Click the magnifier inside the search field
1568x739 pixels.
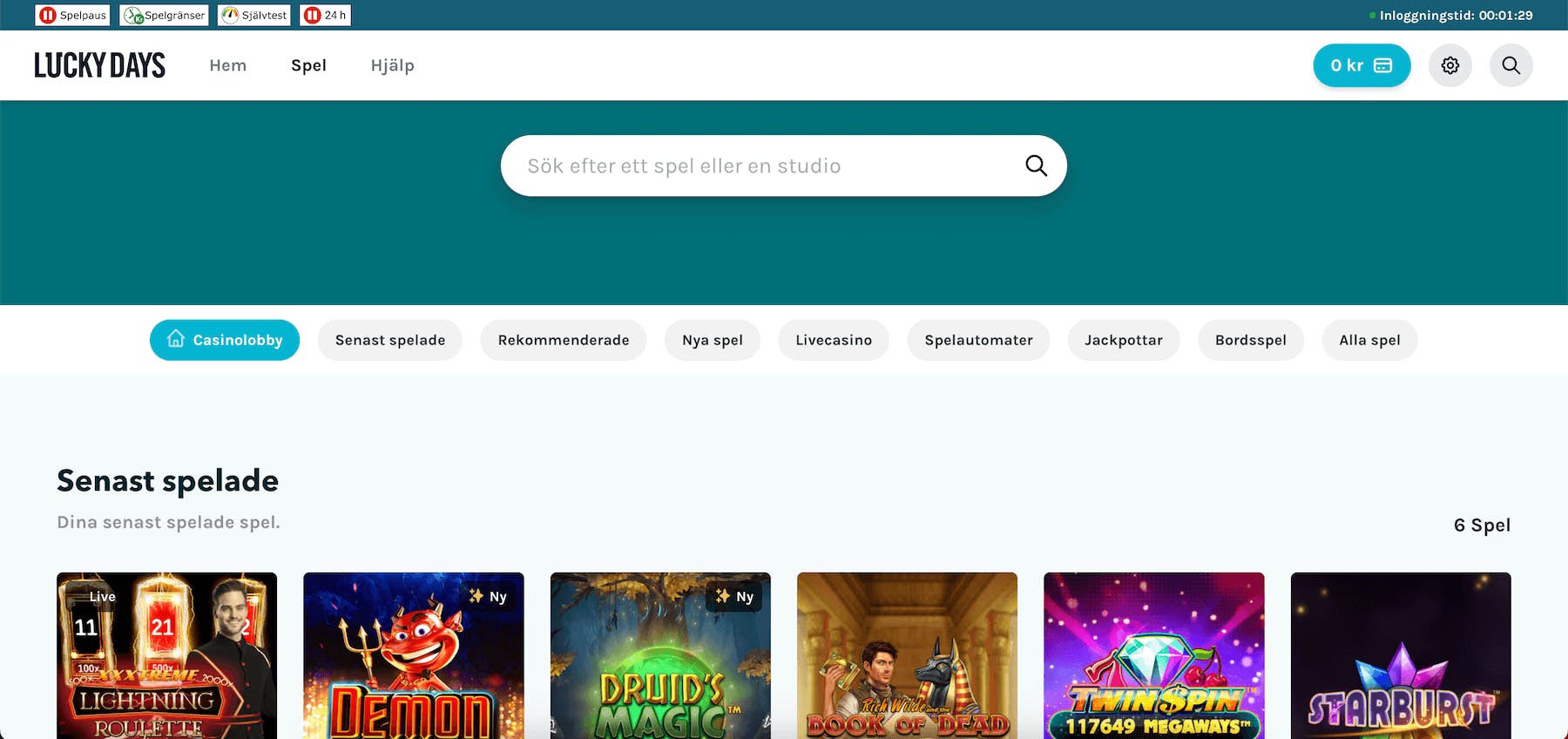click(x=1036, y=166)
